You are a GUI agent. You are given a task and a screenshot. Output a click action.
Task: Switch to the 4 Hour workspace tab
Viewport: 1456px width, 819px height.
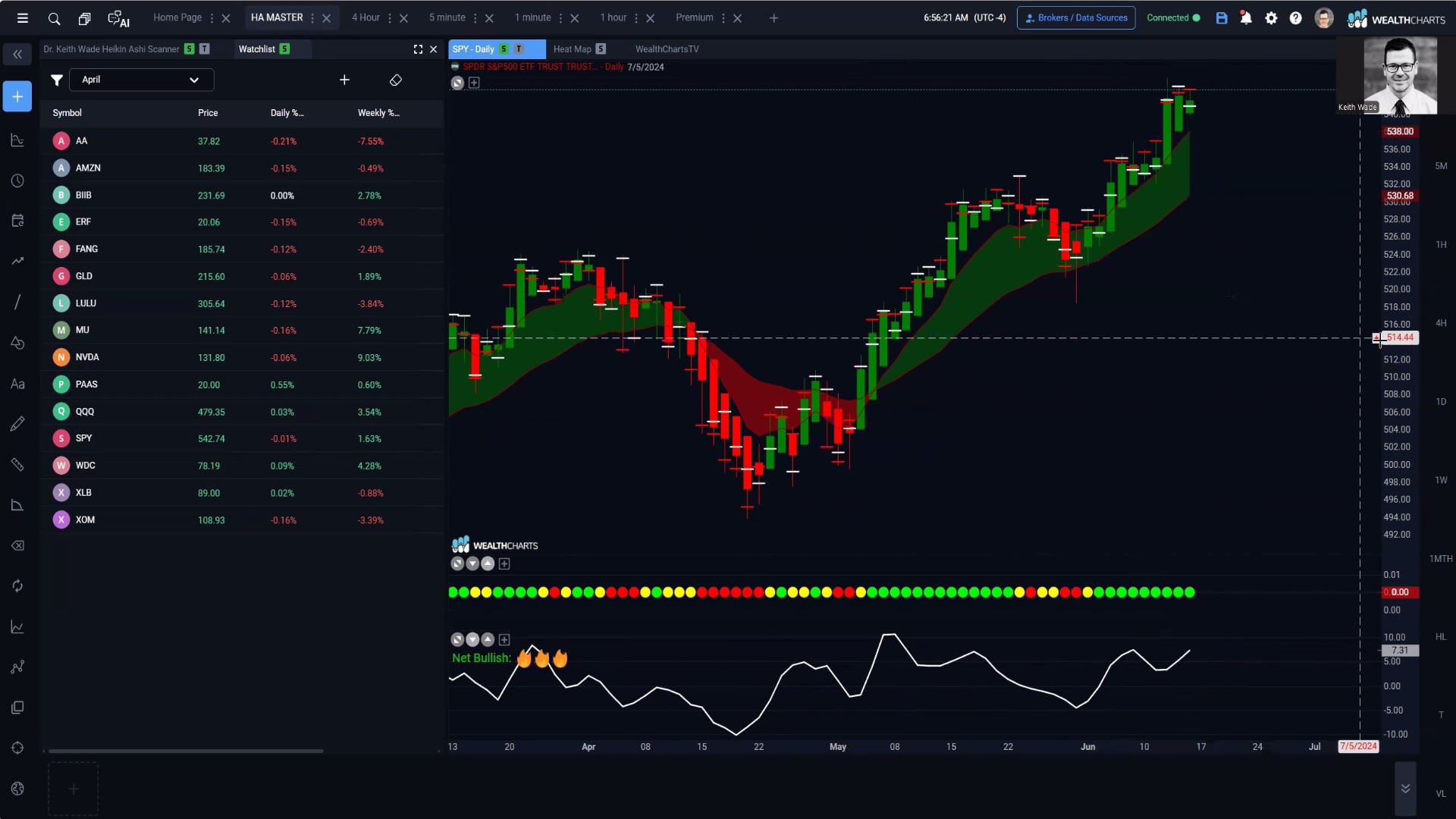(x=366, y=17)
